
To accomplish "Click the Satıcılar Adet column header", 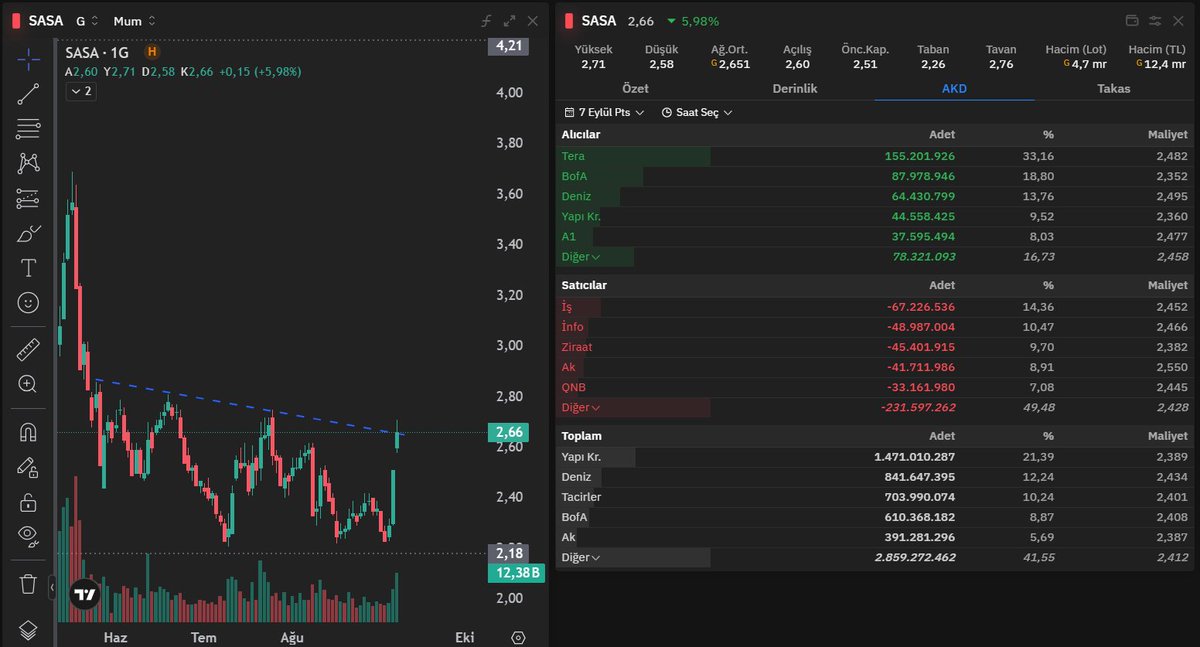I will click(x=941, y=285).
